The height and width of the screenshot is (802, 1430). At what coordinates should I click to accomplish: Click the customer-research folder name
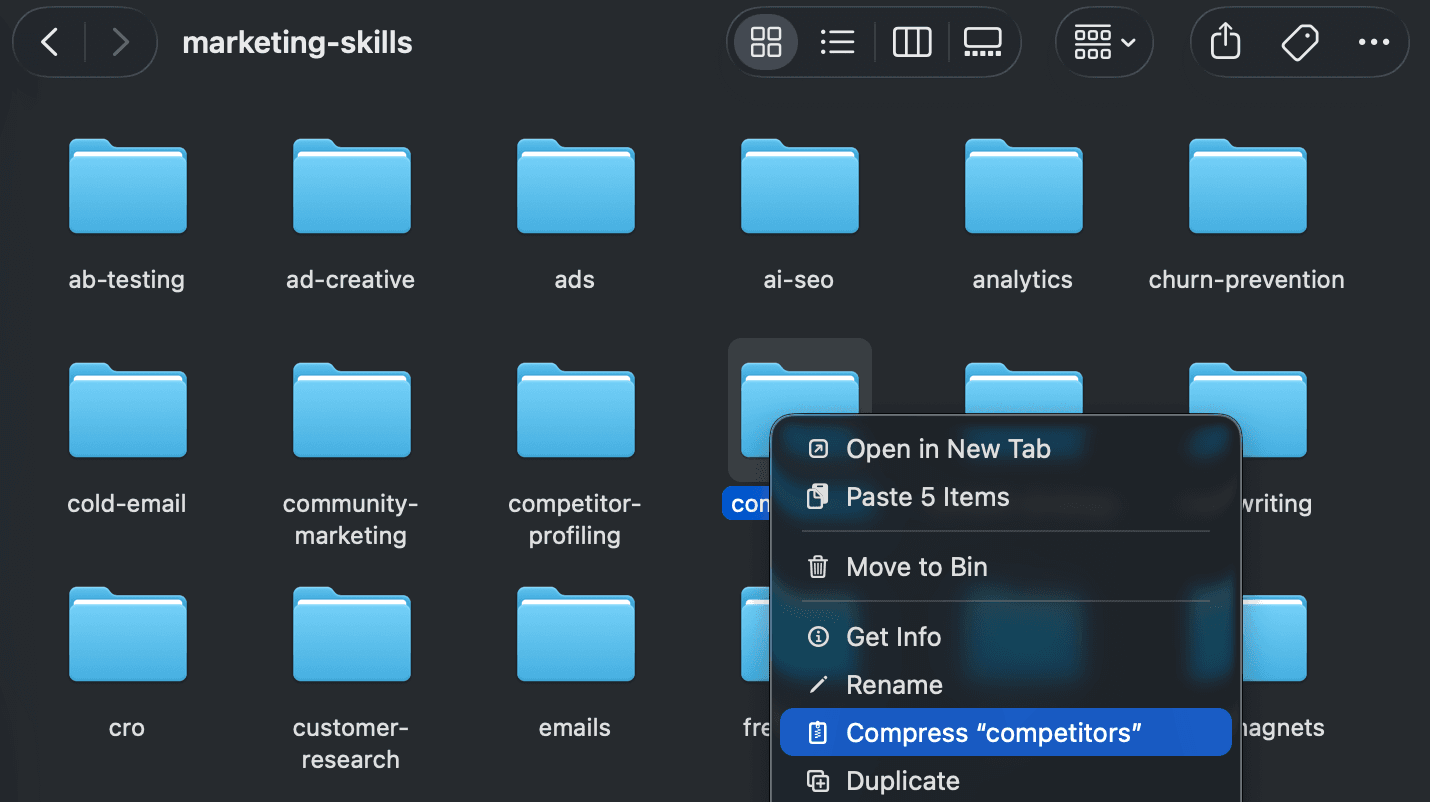[x=351, y=743]
